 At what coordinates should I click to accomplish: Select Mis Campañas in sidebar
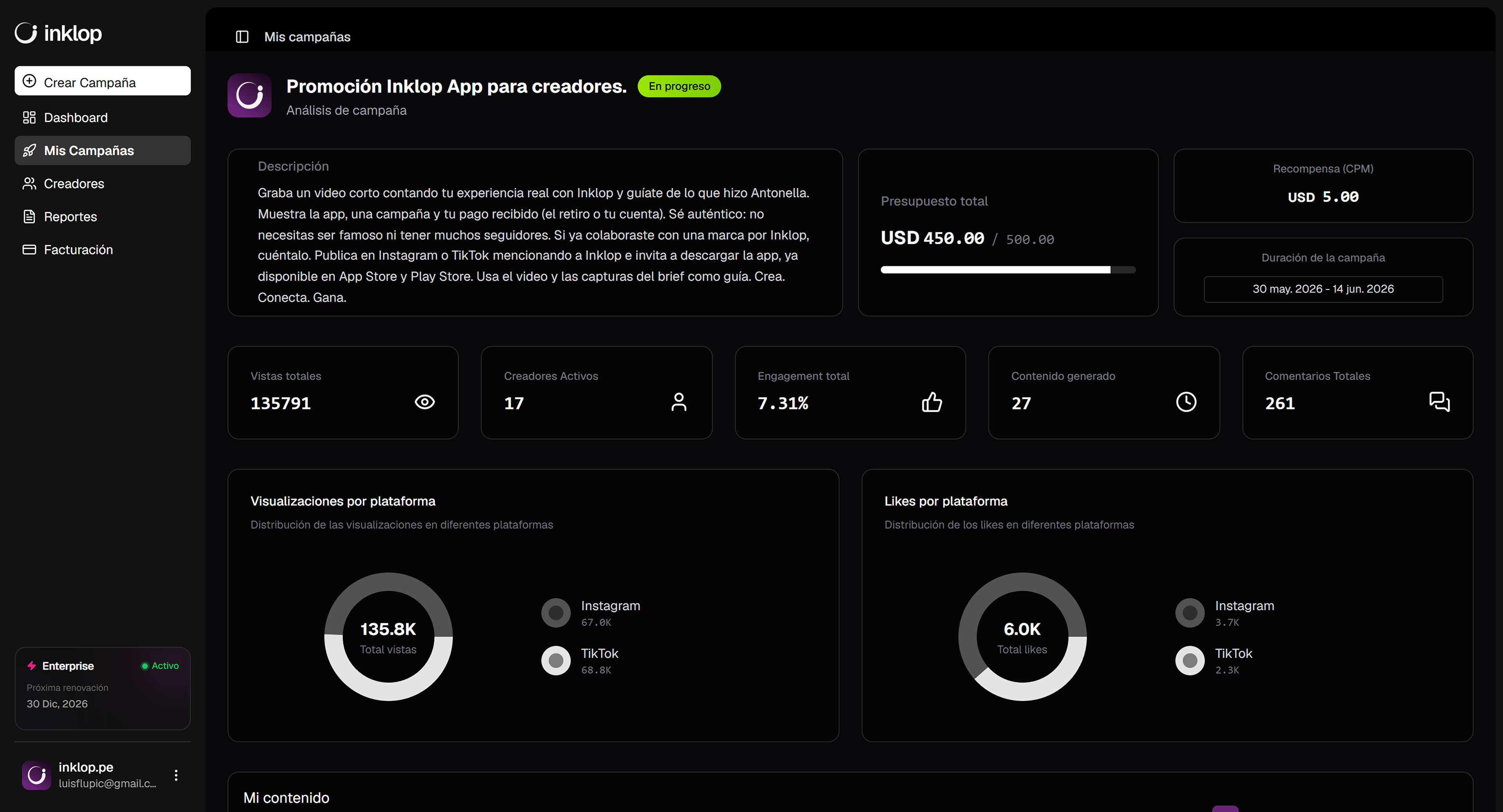tap(103, 151)
